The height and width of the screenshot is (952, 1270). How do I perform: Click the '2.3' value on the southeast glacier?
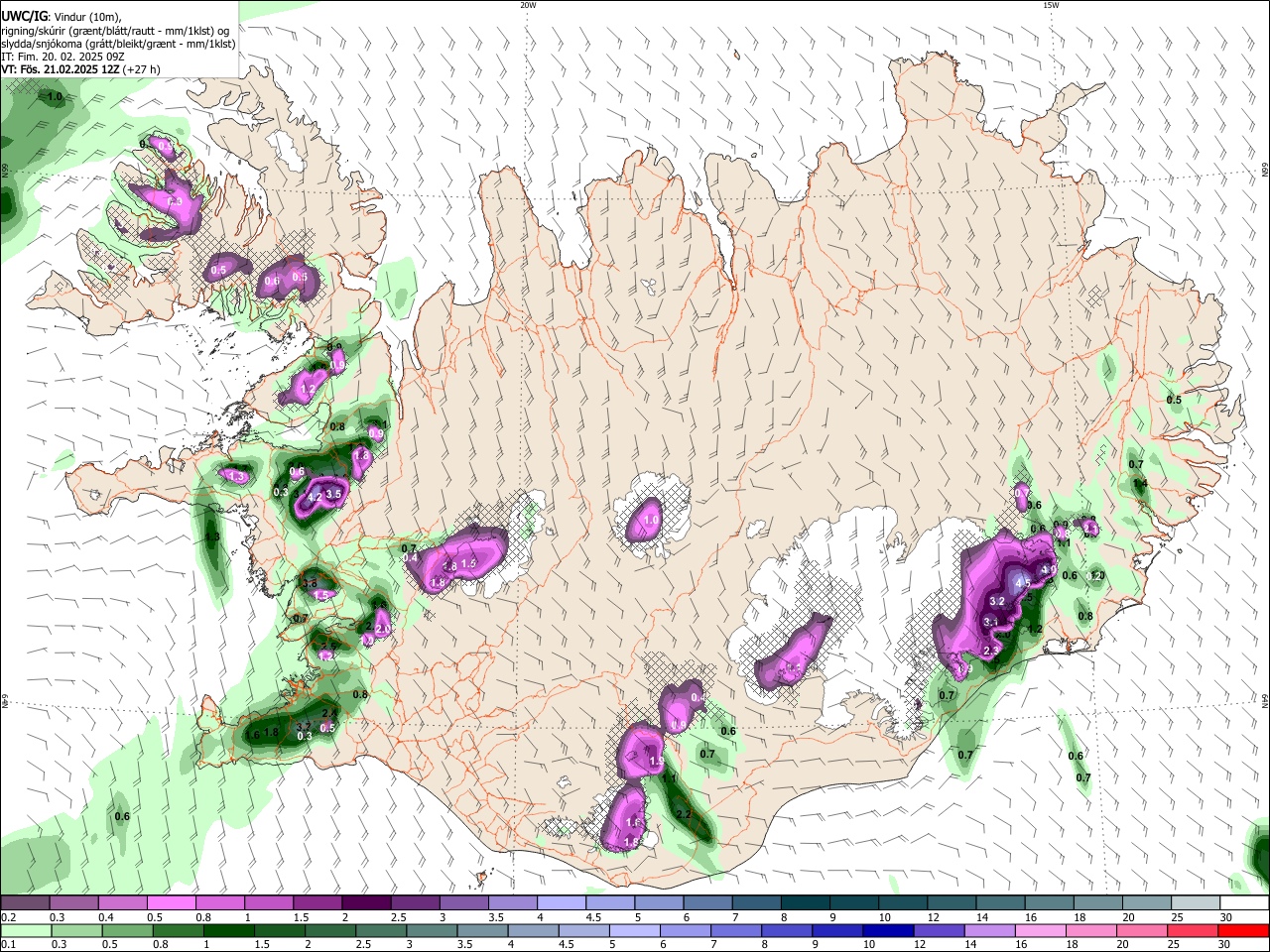tap(990, 651)
